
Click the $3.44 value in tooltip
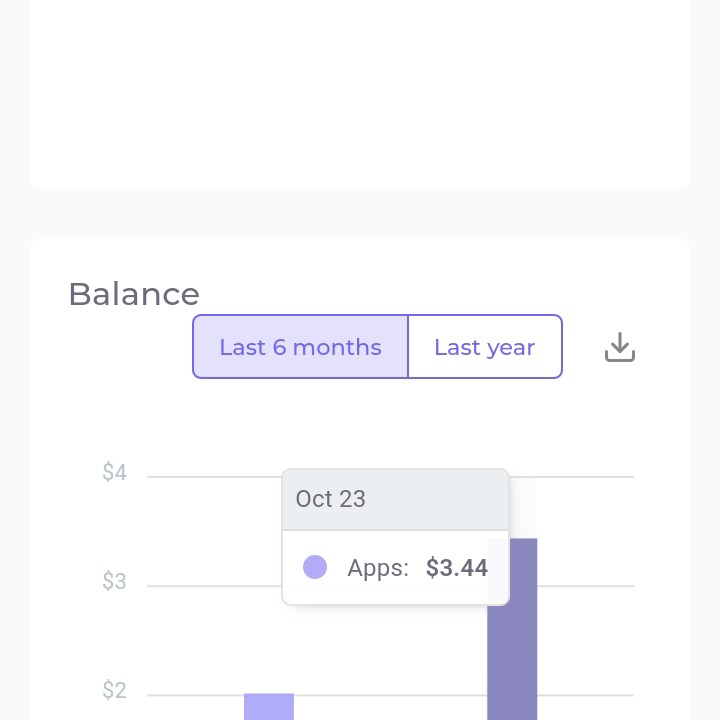pyautogui.click(x=456, y=568)
